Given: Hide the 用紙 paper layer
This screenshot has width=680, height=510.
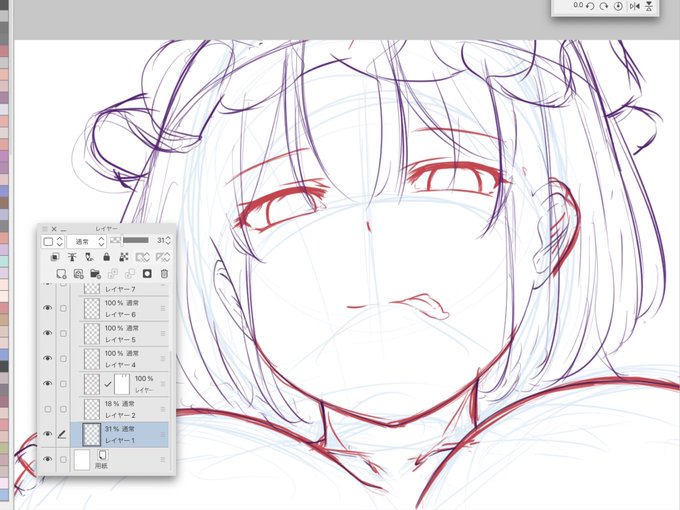Looking at the screenshot, I should point(47,459).
